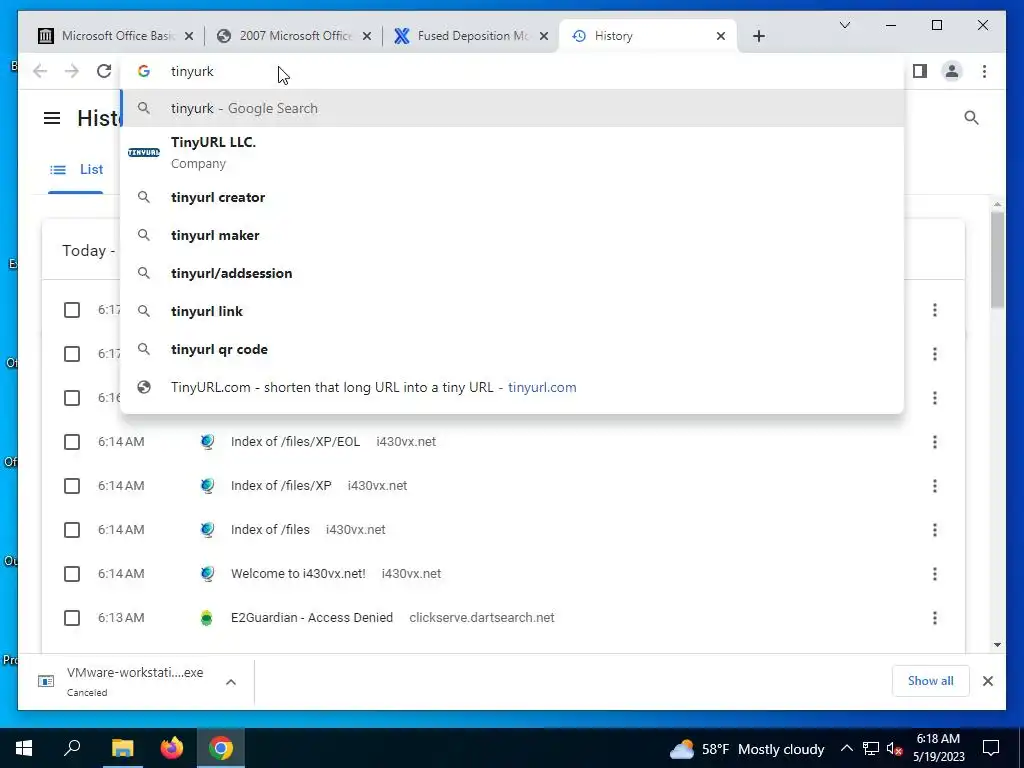Open the side panel icon in the toolbar
The image size is (1024, 768).
click(920, 71)
